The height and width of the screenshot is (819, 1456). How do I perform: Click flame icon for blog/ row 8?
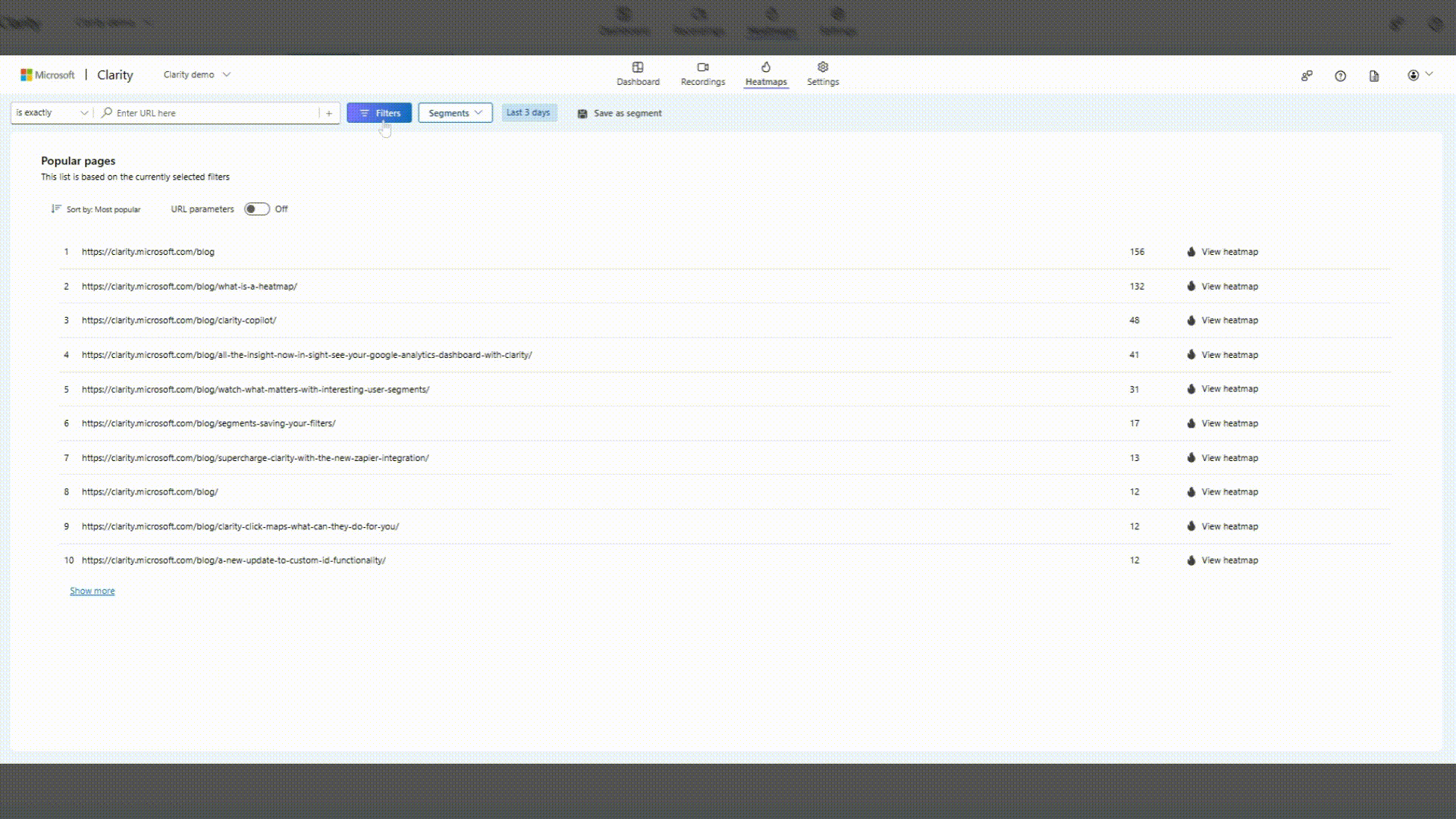point(1191,492)
